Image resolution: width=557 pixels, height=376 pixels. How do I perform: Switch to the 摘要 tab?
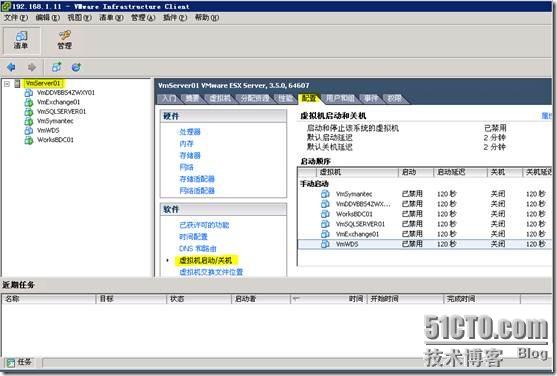tap(193, 98)
